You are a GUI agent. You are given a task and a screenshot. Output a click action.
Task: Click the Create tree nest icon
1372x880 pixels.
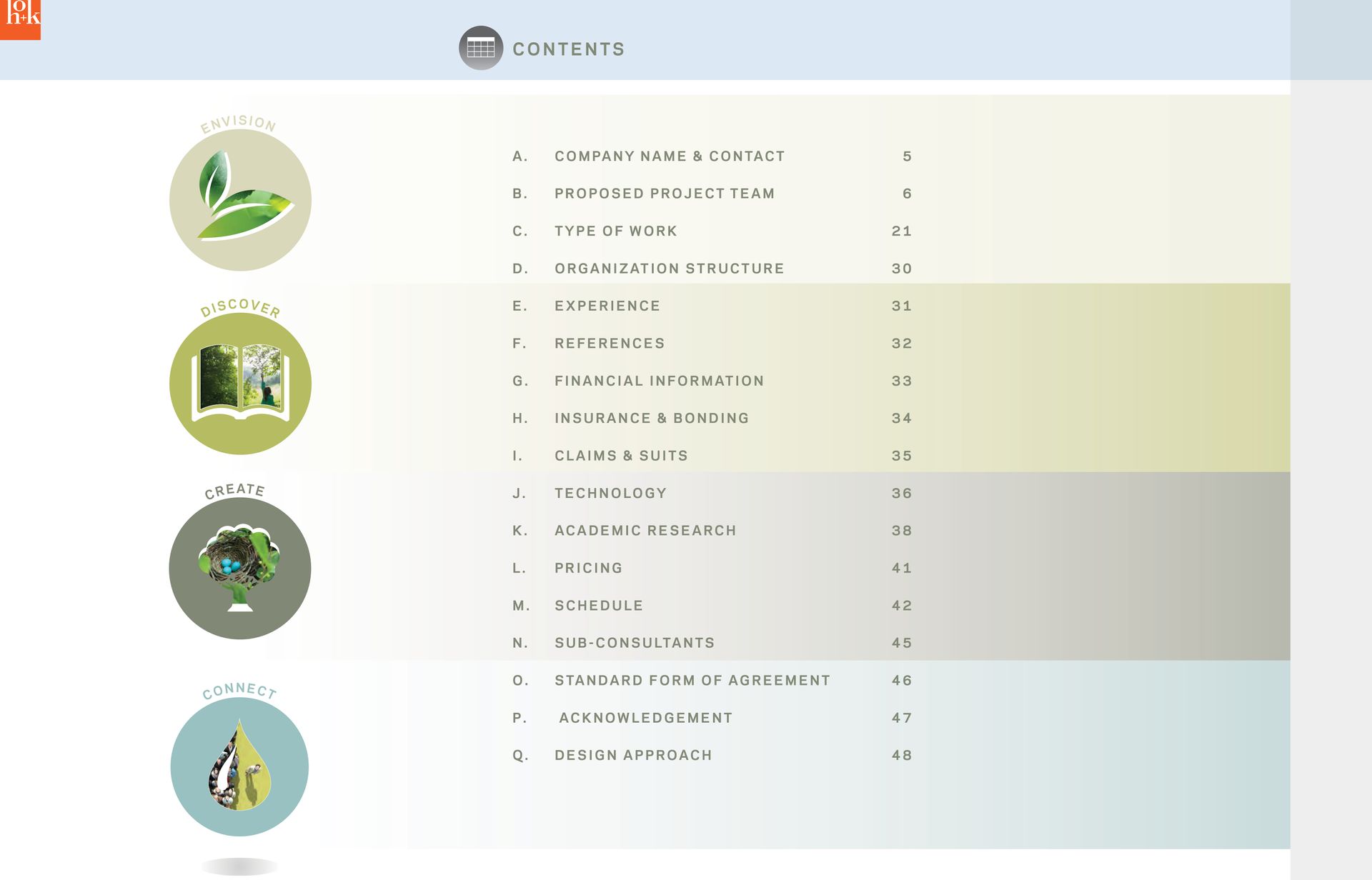click(x=240, y=568)
